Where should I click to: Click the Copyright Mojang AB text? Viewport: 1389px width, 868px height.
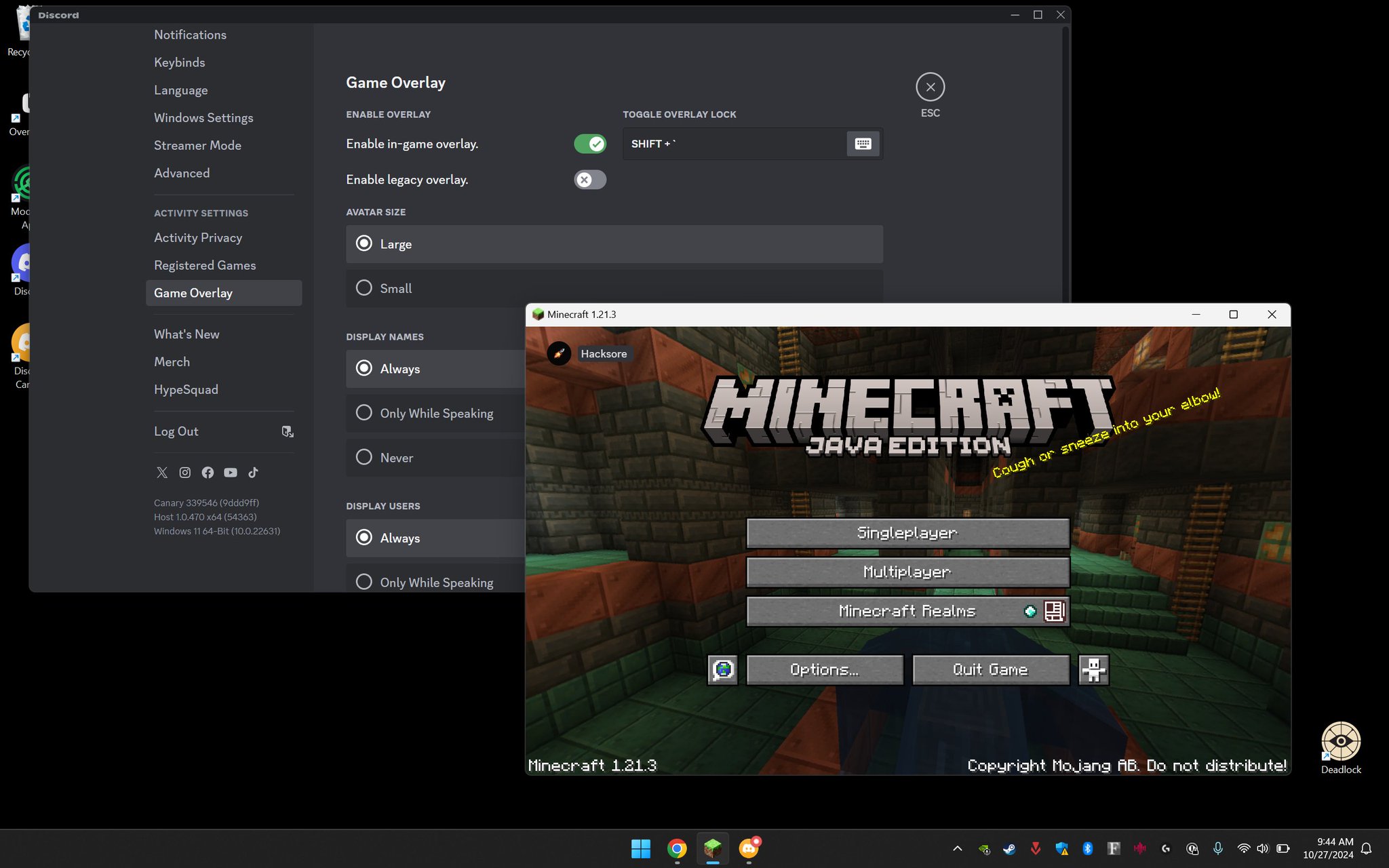point(1127,766)
